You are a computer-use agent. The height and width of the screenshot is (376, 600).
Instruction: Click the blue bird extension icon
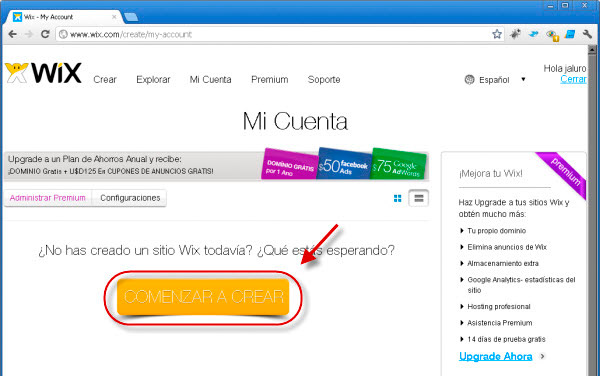pyautogui.click(x=533, y=34)
